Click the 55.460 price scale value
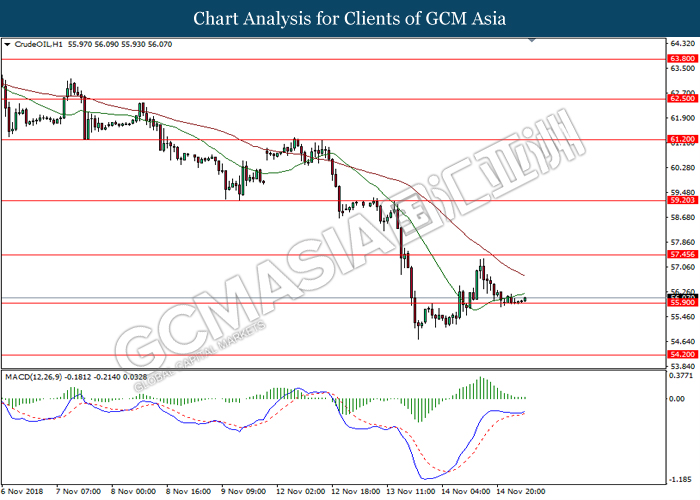The height and width of the screenshot is (500, 700). click(683, 317)
